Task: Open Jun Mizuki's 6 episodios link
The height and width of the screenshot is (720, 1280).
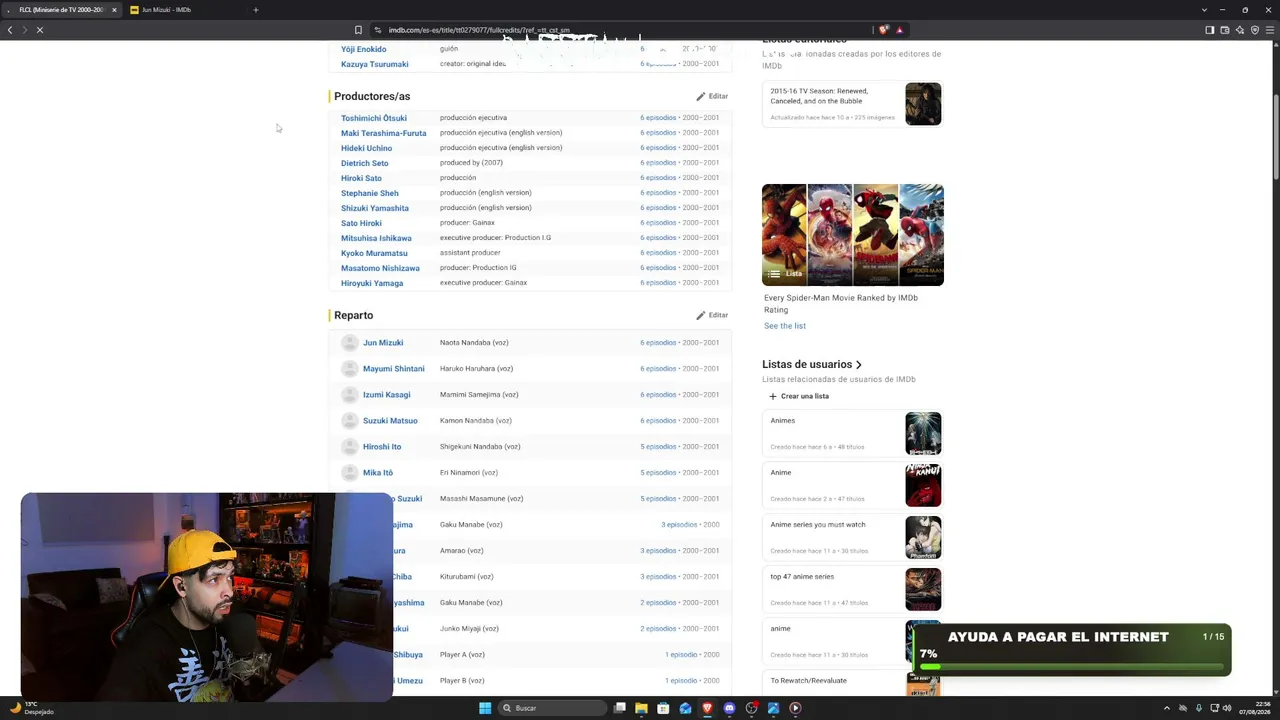Action: pyautogui.click(x=658, y=343)
